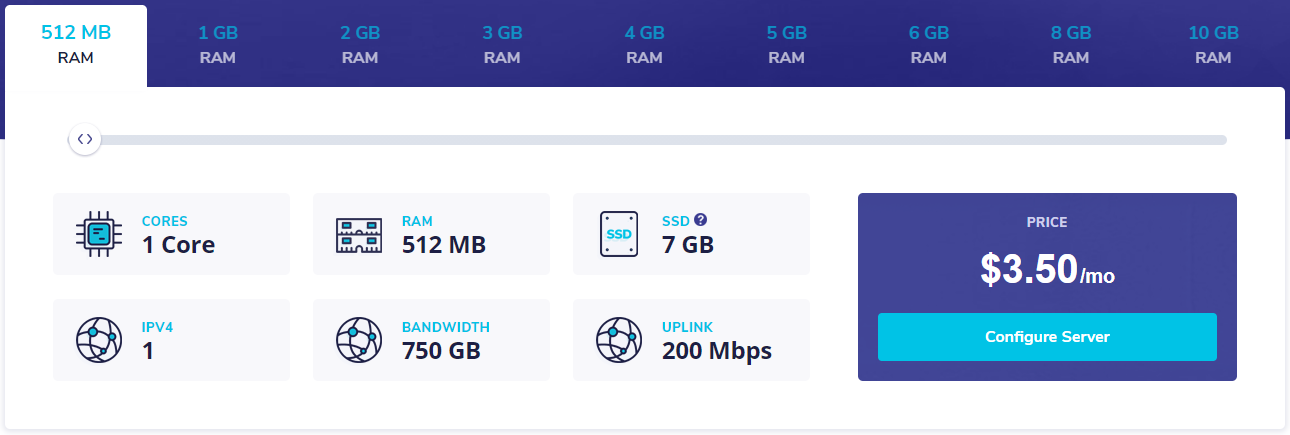Switch to the 8 GB RAM tab
This screenshot has width=1290, height=435.
(x=1070, y=45)
